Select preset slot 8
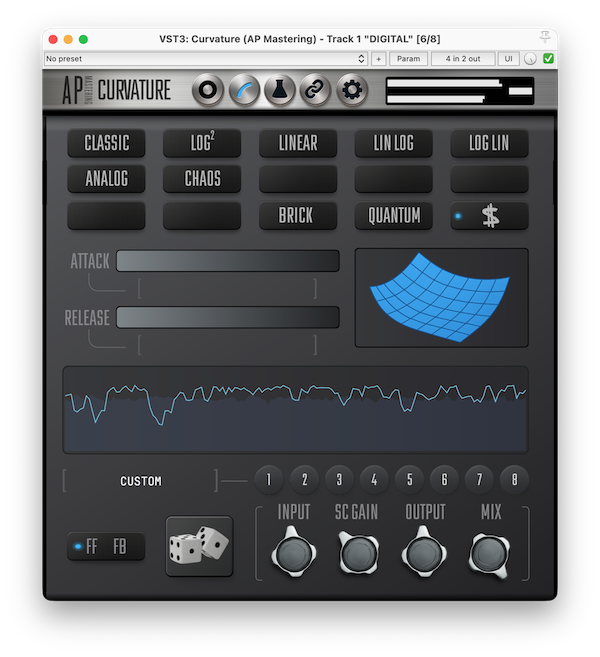Screen dimensions: 600x657 (514, 479)
